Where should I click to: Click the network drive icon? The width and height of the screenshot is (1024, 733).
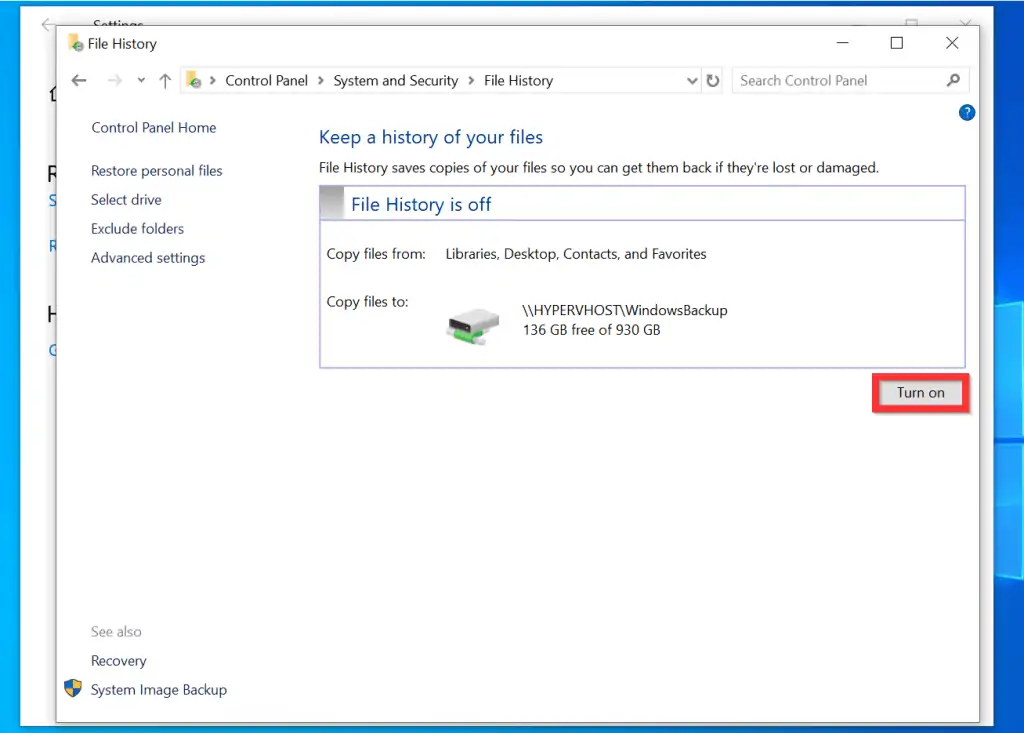(472, 326)
